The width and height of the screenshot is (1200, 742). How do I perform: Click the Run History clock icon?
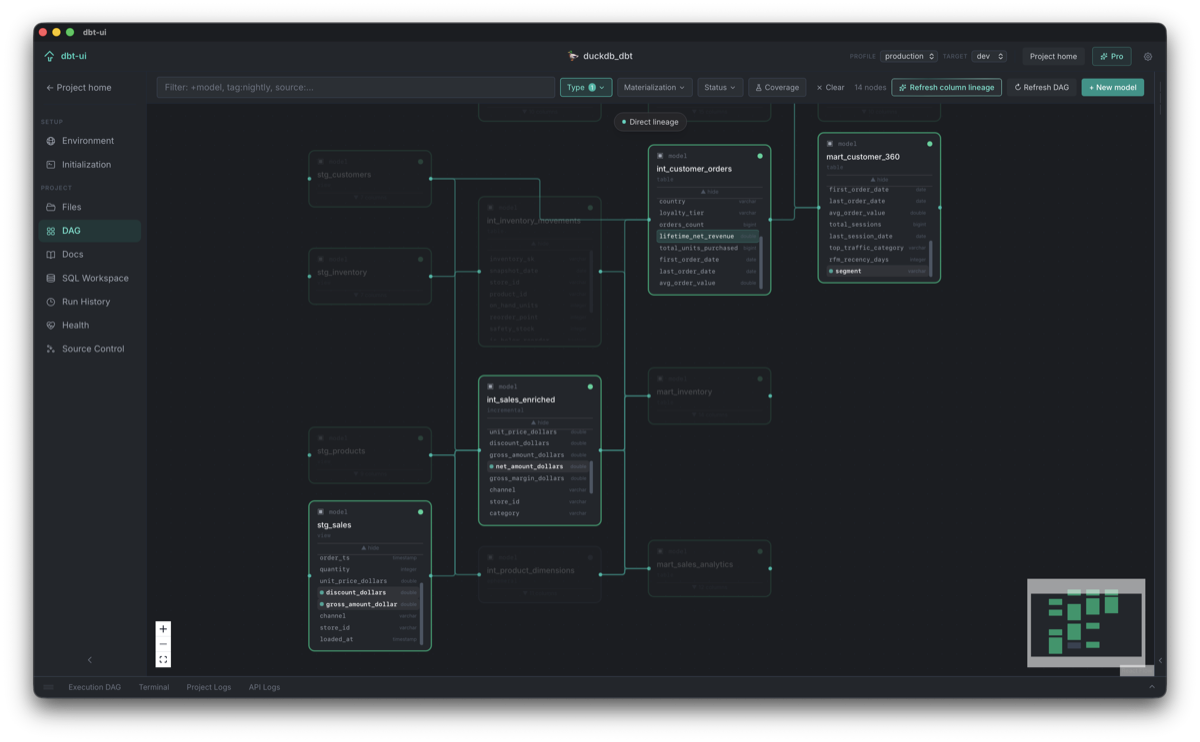coord(51,302)
